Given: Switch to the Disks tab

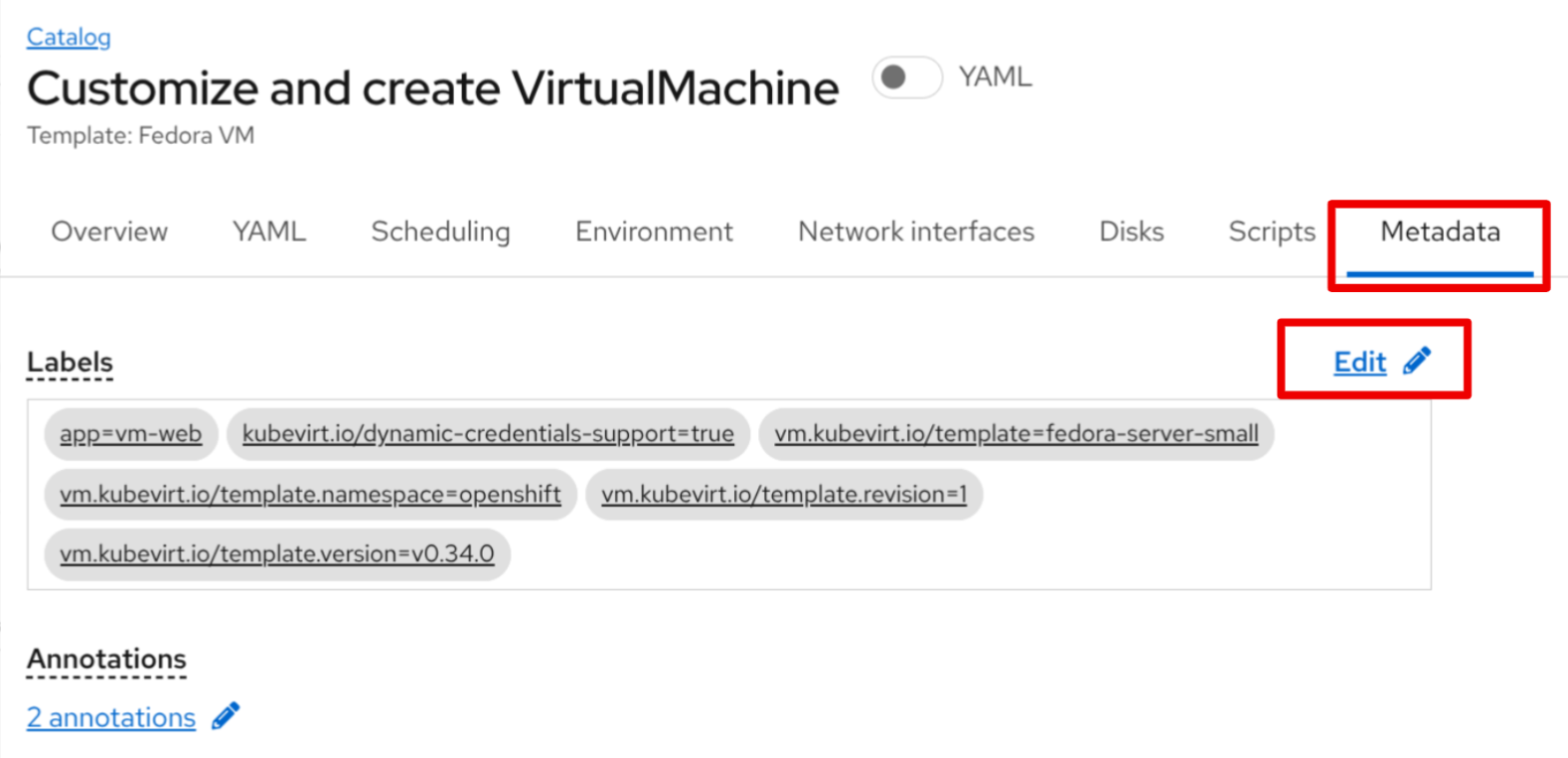Looking at the screenshot, I should (x=1131, y=231).
